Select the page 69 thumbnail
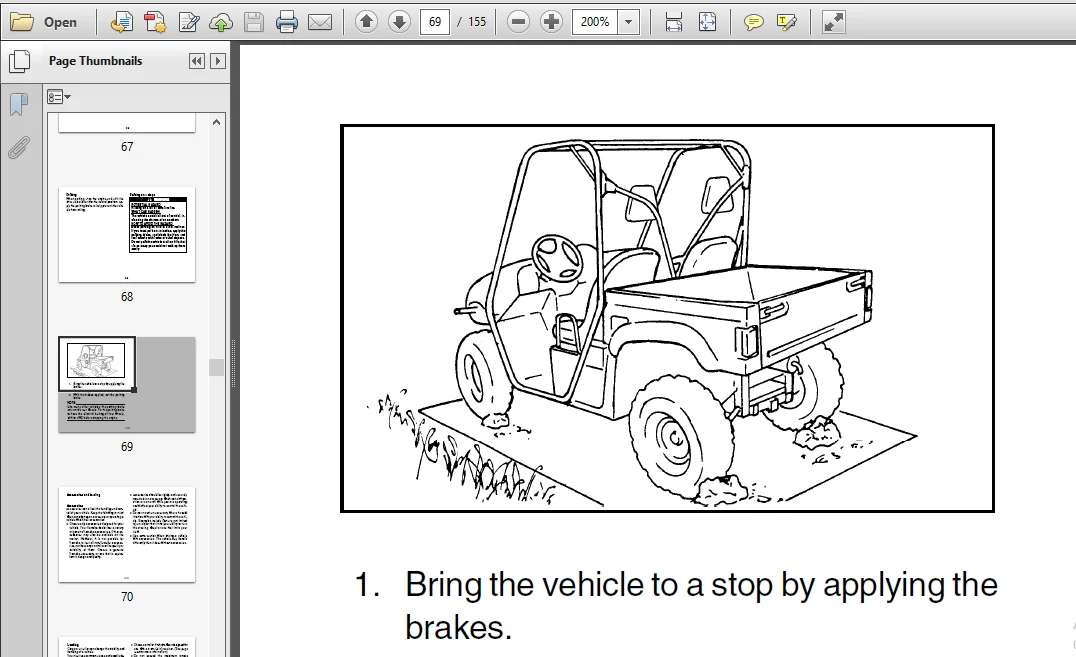Image resolution: width=1076 pixels, height=657 pixels. [x=127, y=384]
